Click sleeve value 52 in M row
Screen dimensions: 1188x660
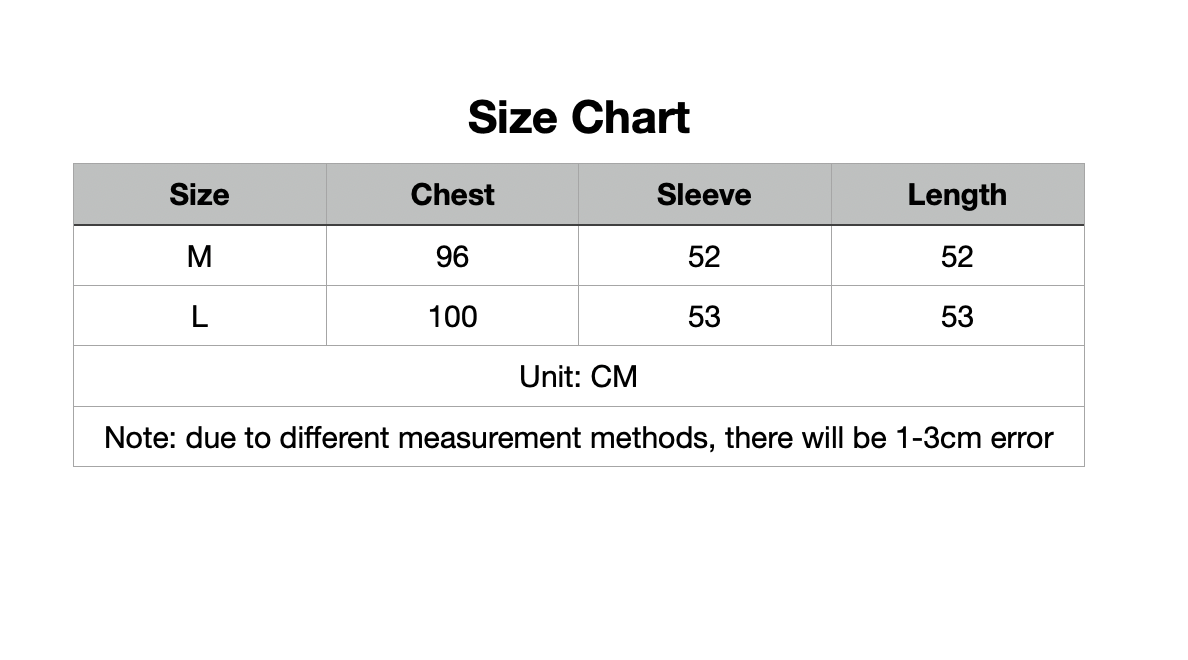click(704, 257)
